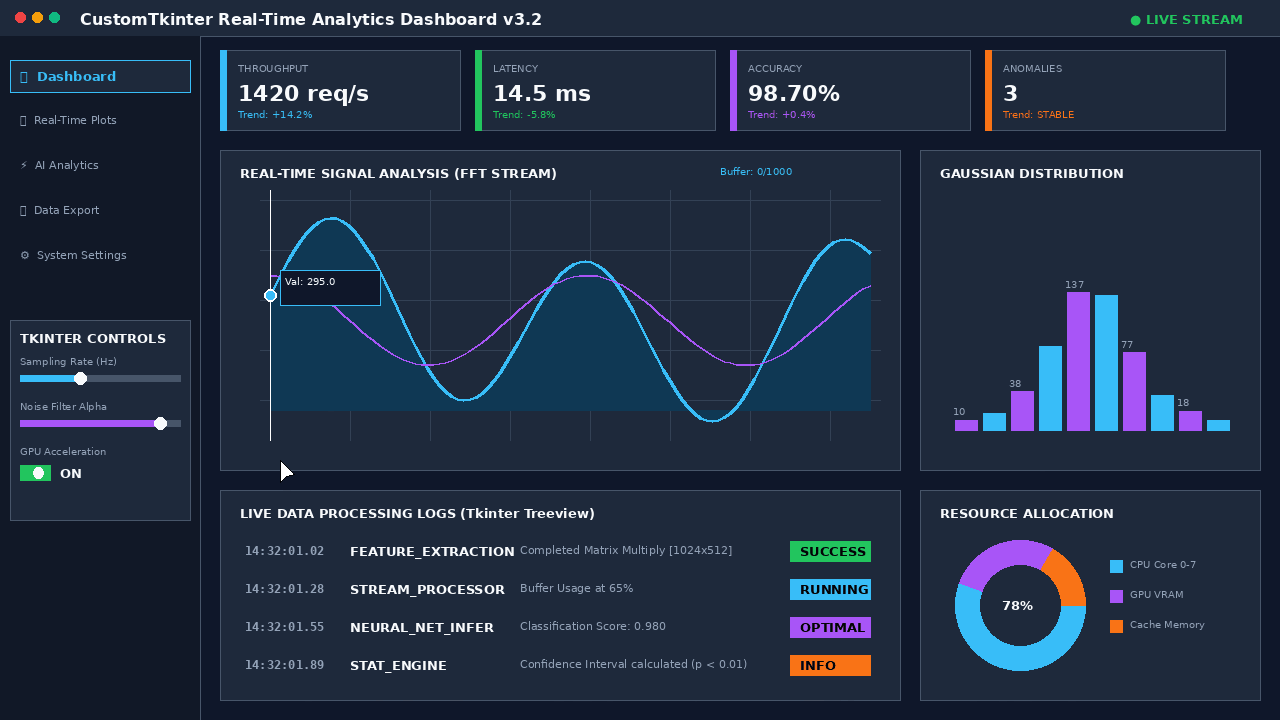Viewport: 1280px width, 720px height.
Task: Click the "Trend: STABLE" anomalies text
Action: click(1038, 115)
